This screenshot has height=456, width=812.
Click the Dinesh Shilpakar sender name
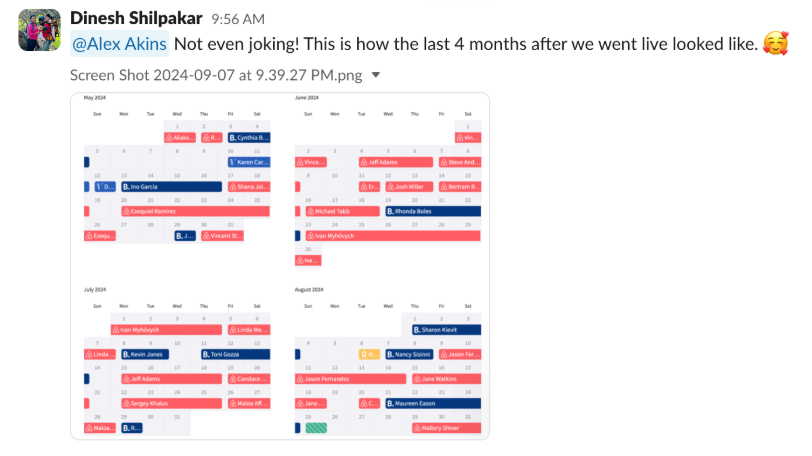pyautogui.click(x=136, y=18)
